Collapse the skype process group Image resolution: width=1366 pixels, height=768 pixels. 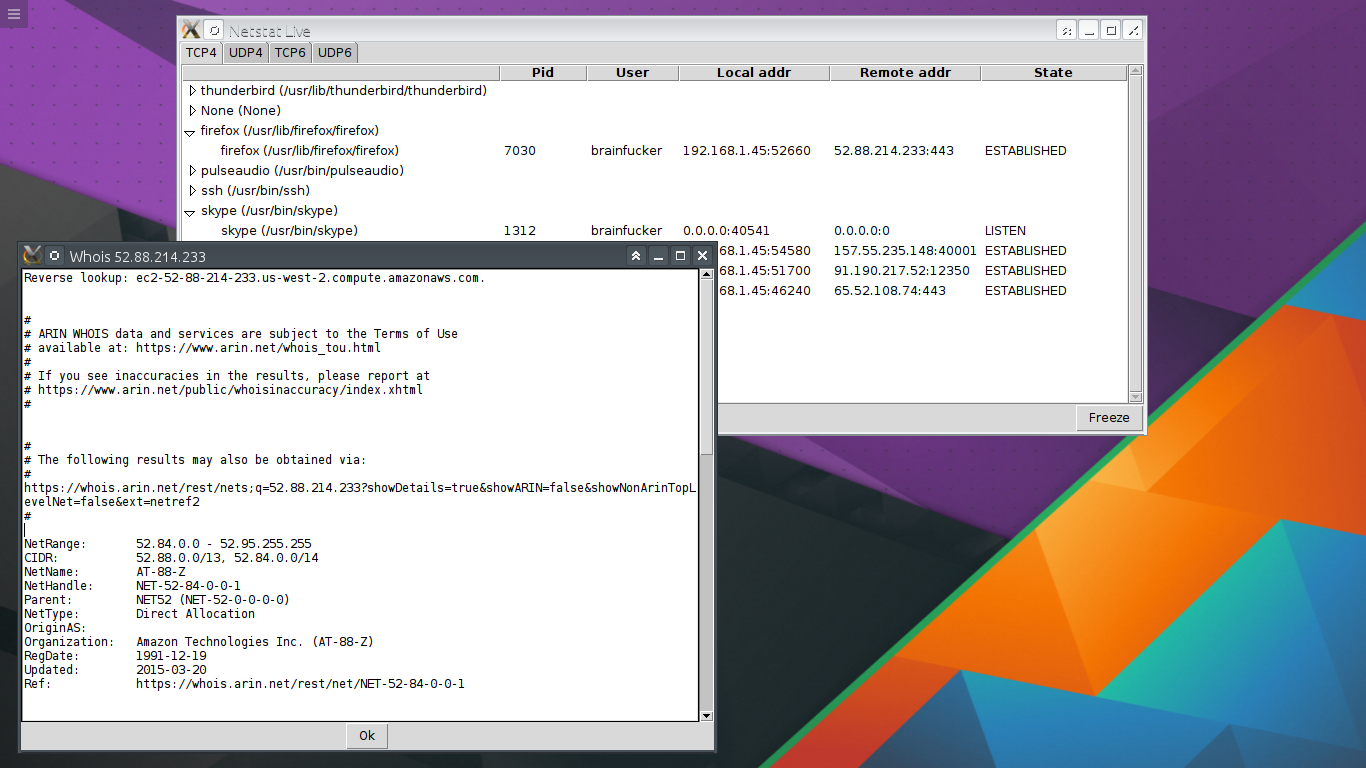click(190, 211)
